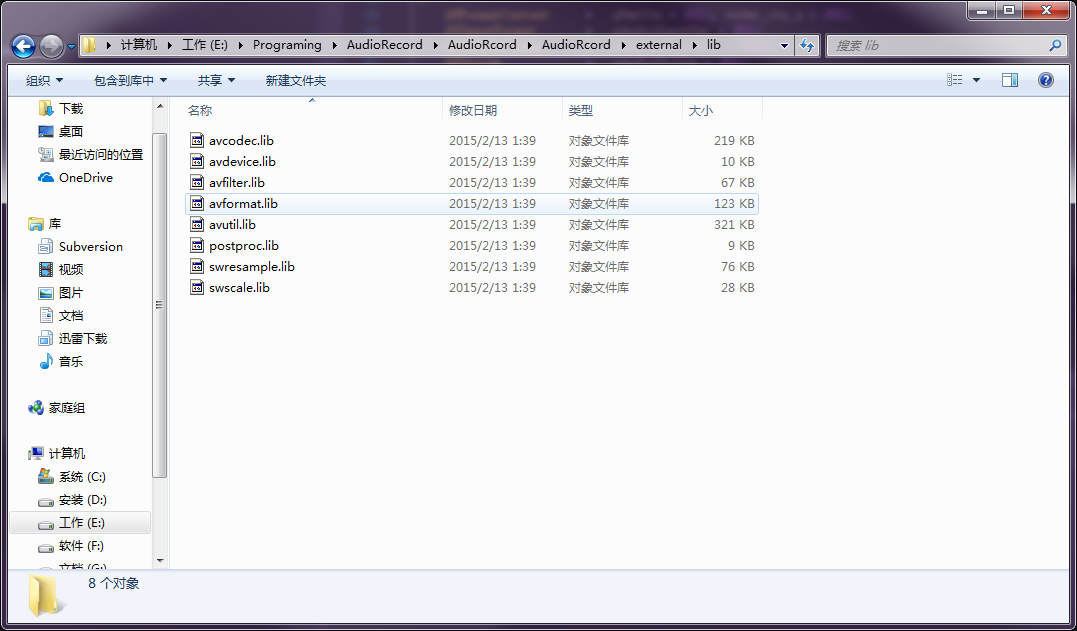The image size is (1077, 631).
Task: Click the refresh button beside address bar
Action: pyautogui.click(x=807, y=45)
